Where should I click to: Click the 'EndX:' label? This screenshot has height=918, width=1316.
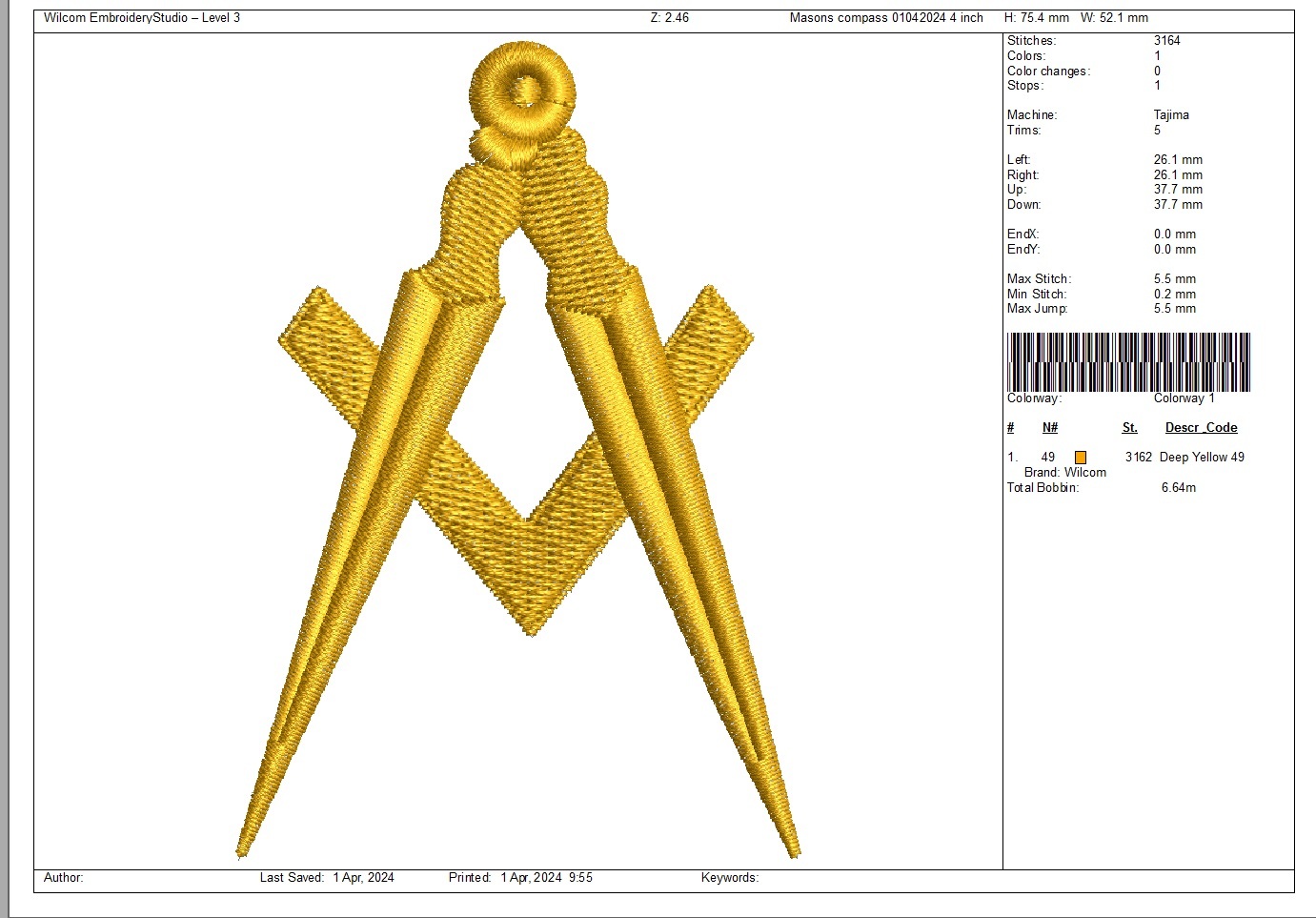coord(1023,235)
